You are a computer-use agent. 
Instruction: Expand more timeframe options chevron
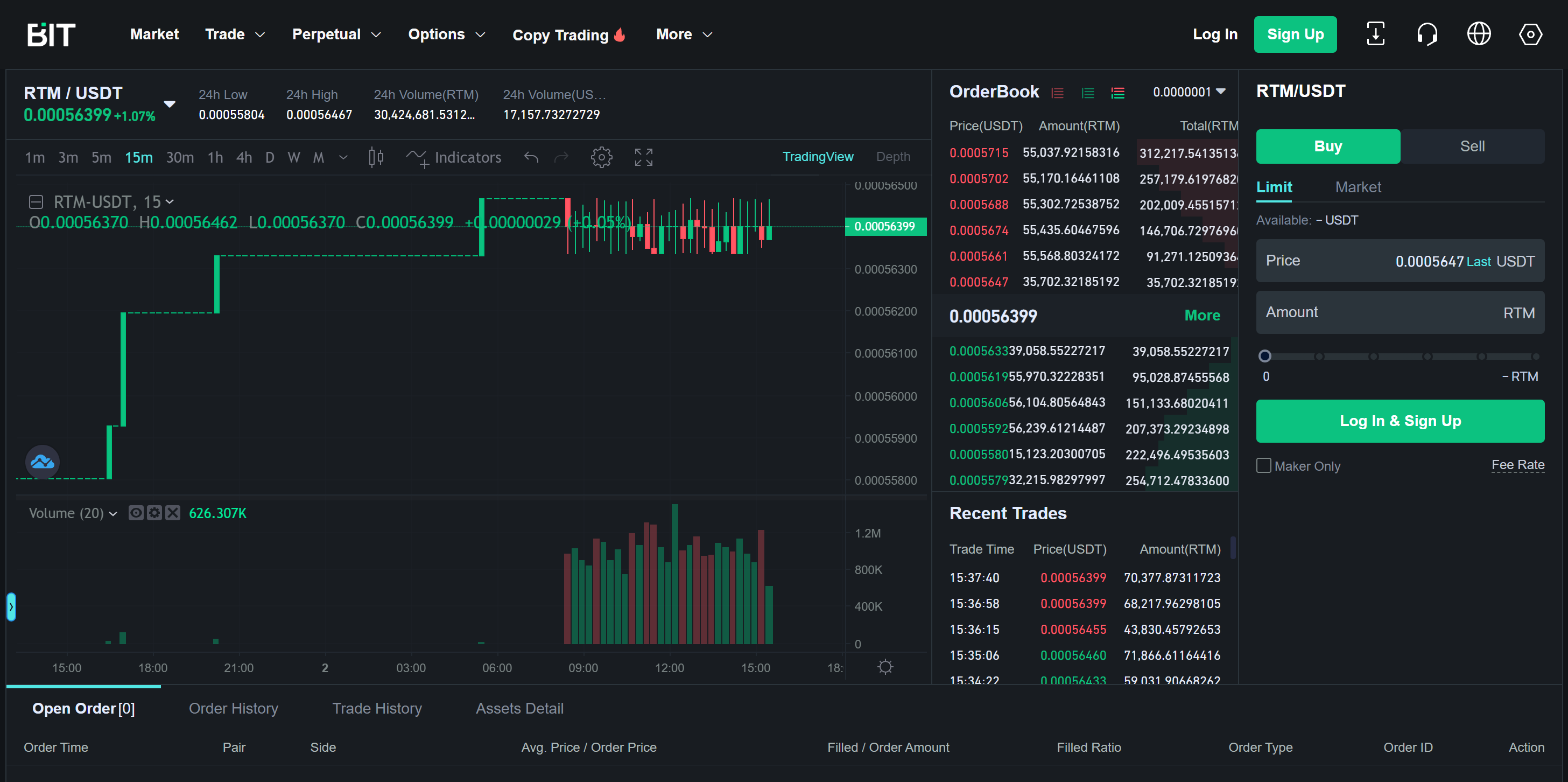[343, 158]
